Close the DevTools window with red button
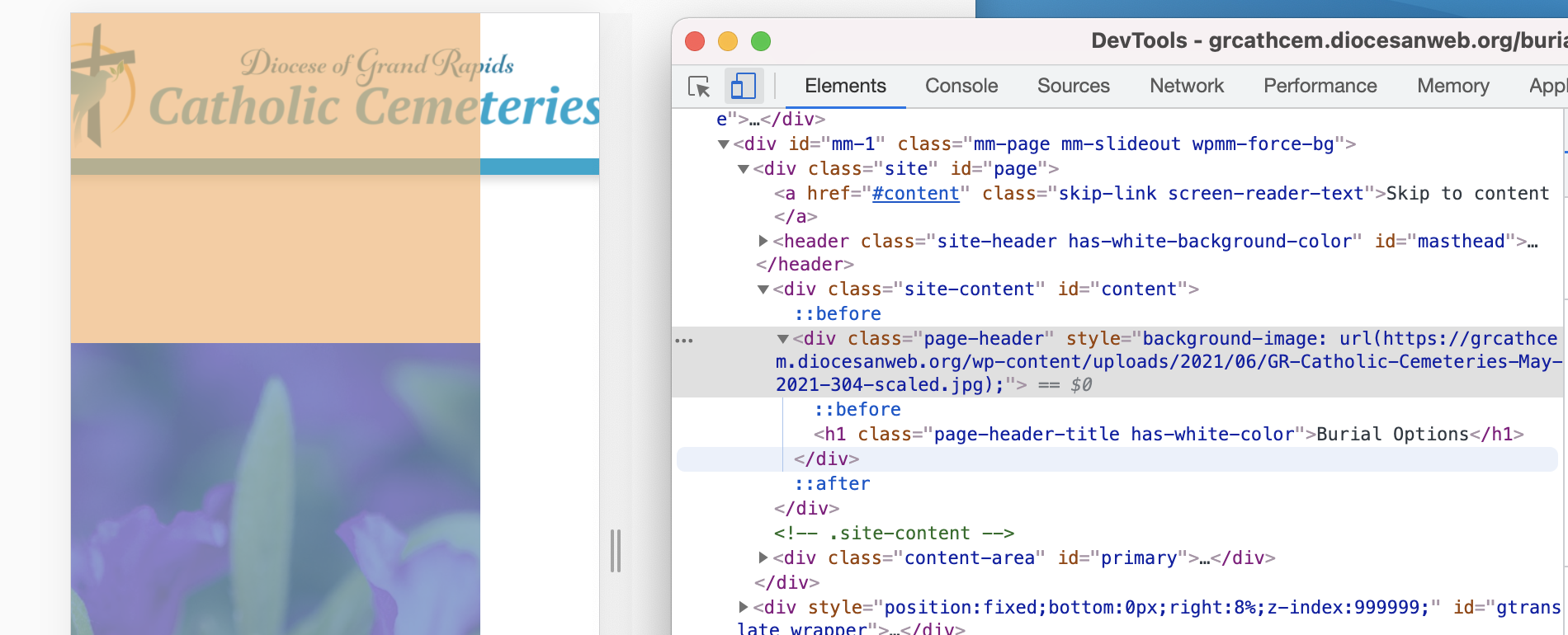Screen dimensions: 1568x635 click(695, 41)
